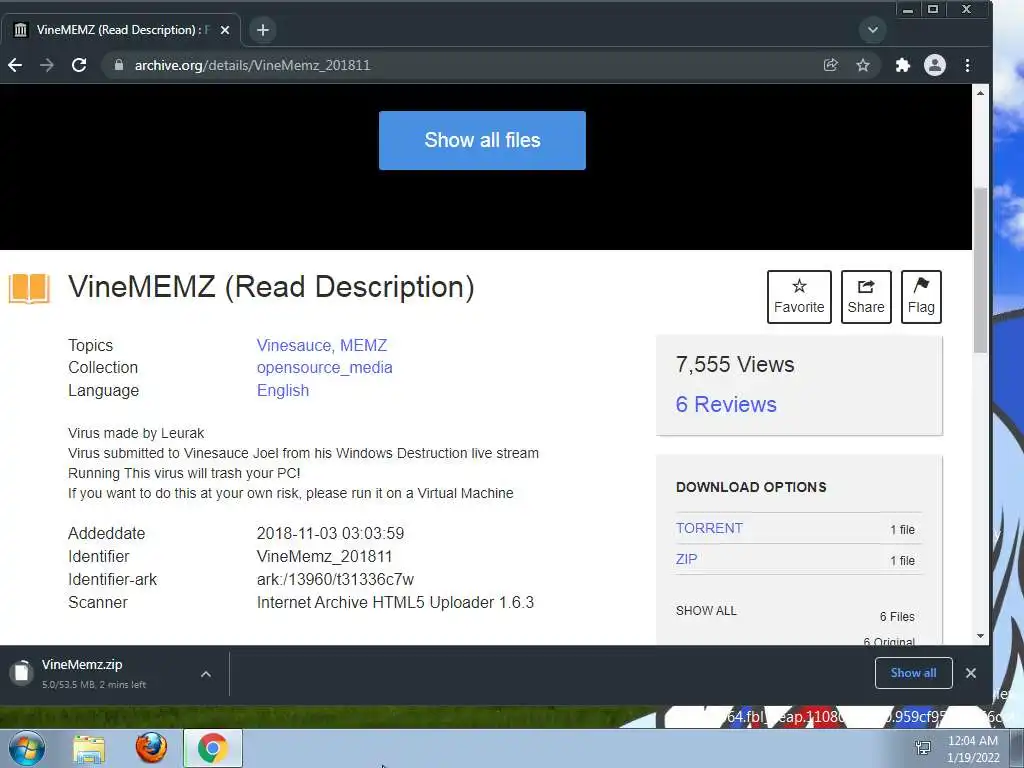Select the VineMEMZ (Read Description) tab

pos(121,30)
